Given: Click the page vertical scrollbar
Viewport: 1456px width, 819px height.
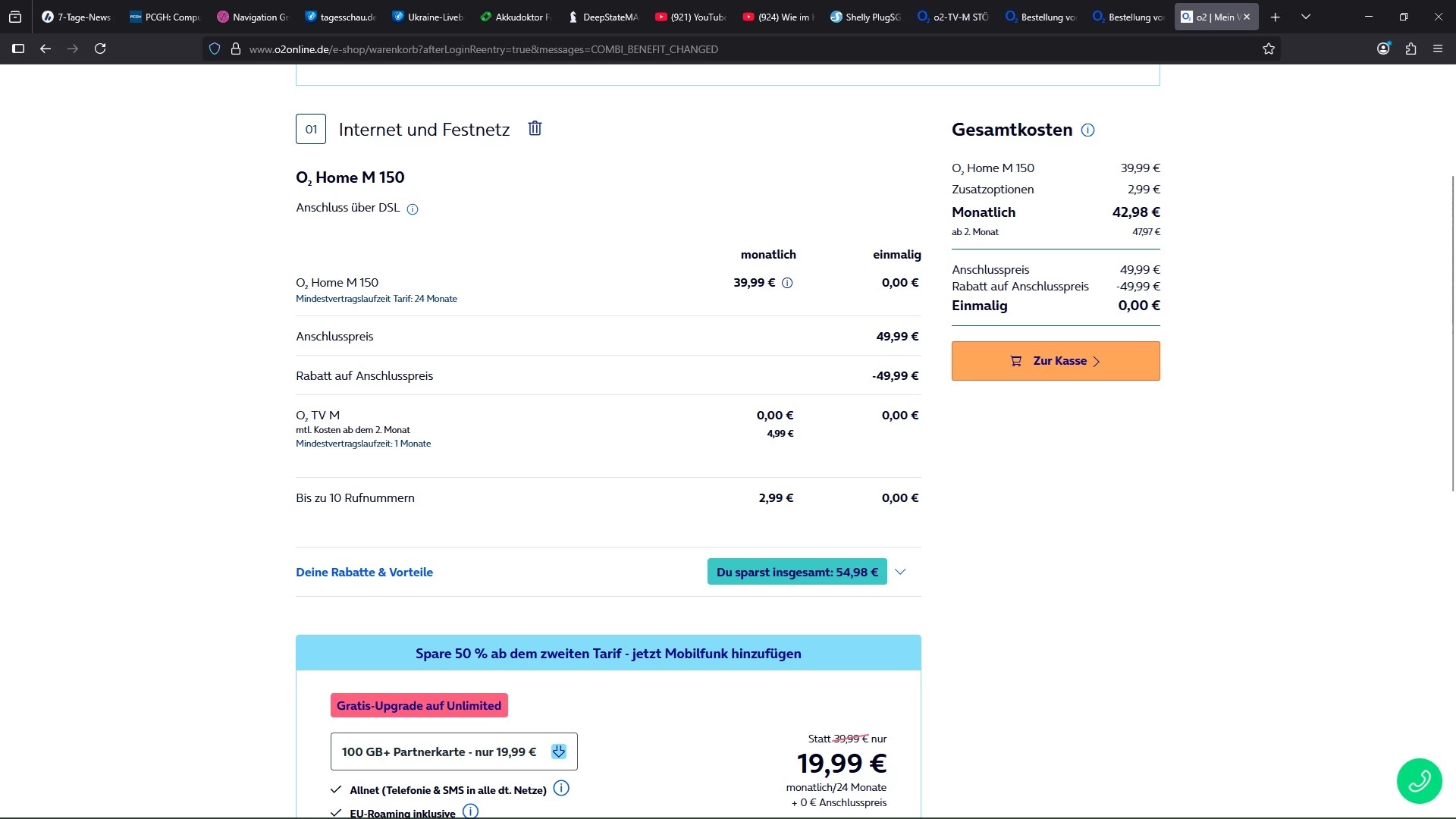Looking at the screenshot, I should click(x=1452, y=334).
